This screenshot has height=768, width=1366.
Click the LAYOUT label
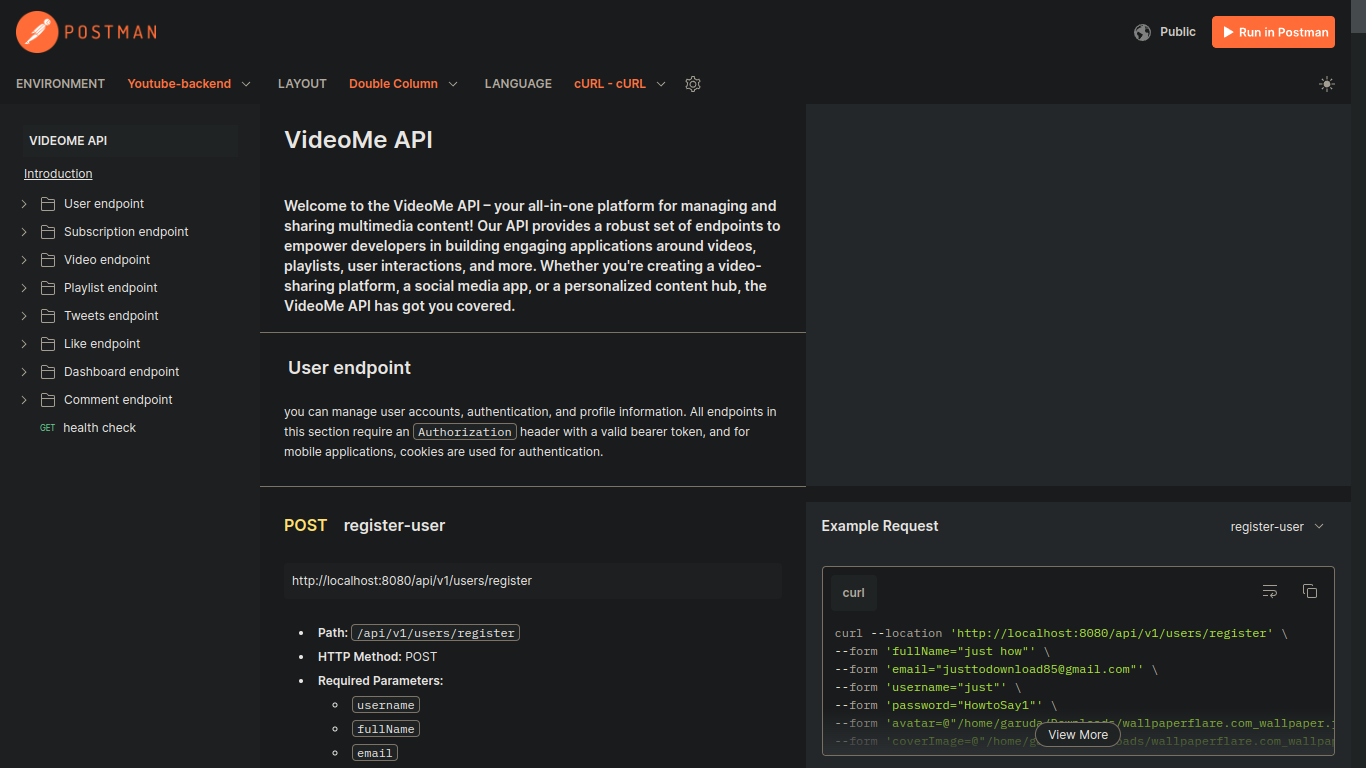click(x=302, y=84)
